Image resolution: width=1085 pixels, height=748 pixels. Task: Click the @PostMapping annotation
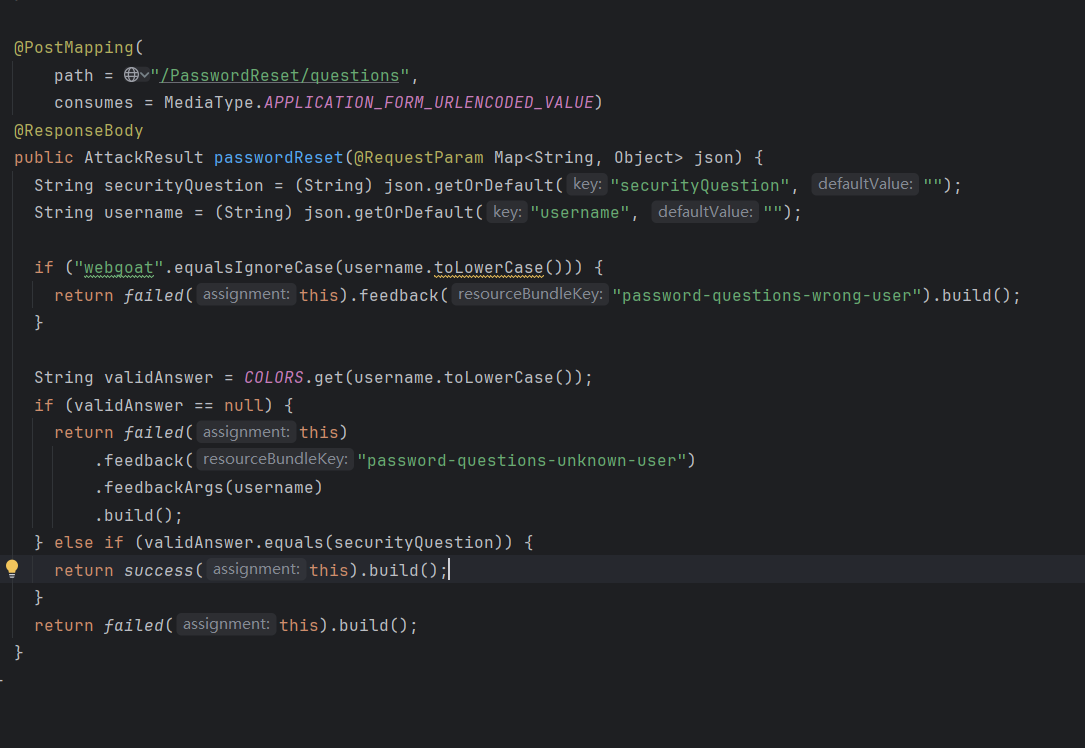[74, 48]
